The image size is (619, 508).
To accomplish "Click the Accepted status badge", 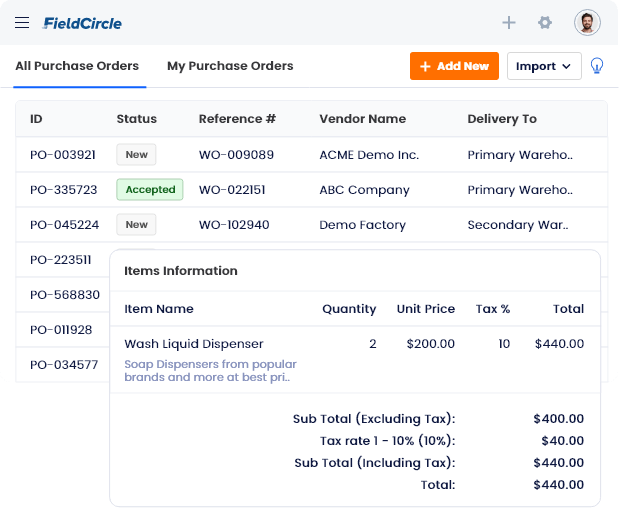I will 150,189.
